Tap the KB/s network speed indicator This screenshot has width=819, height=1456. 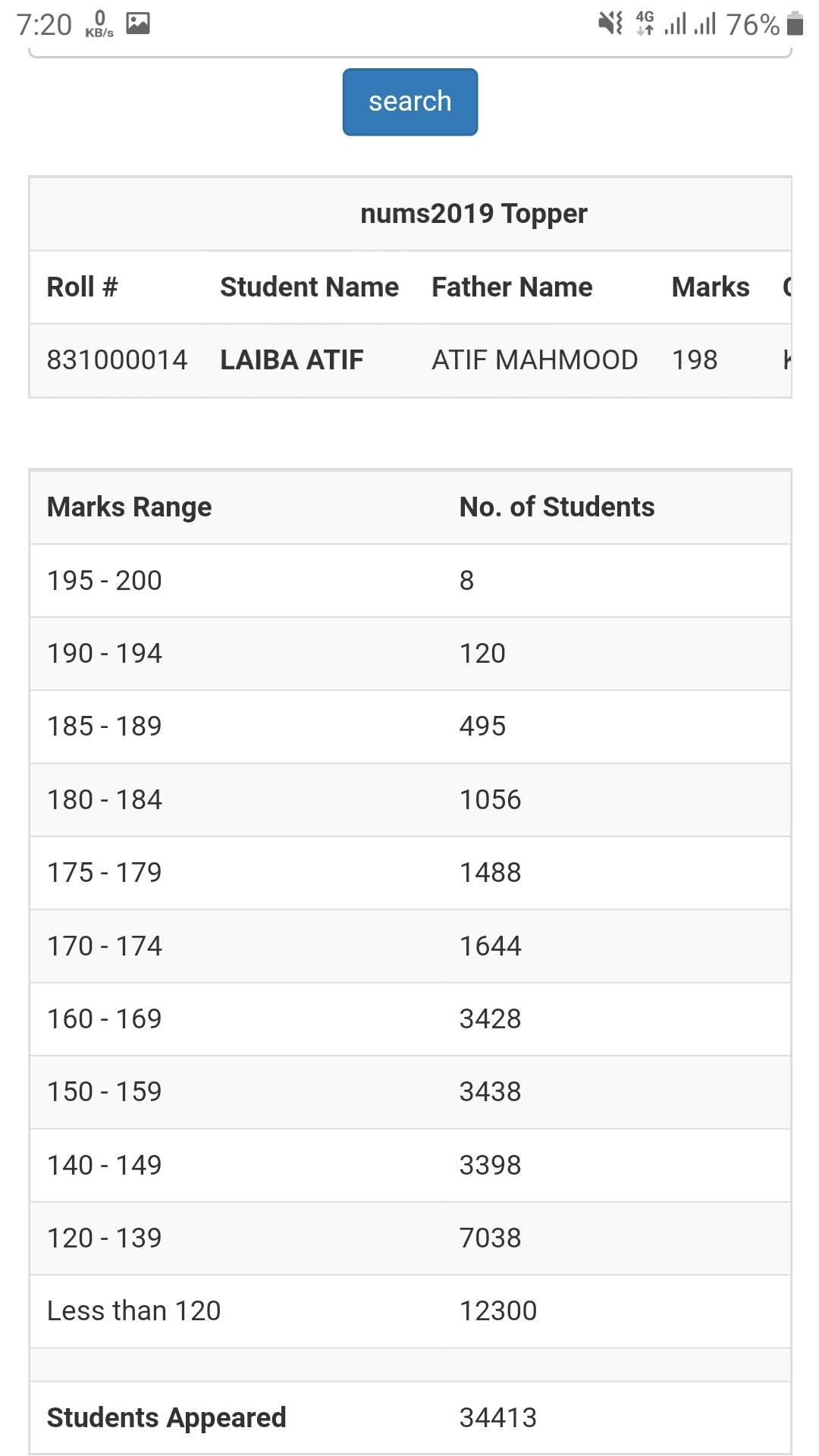99,24
